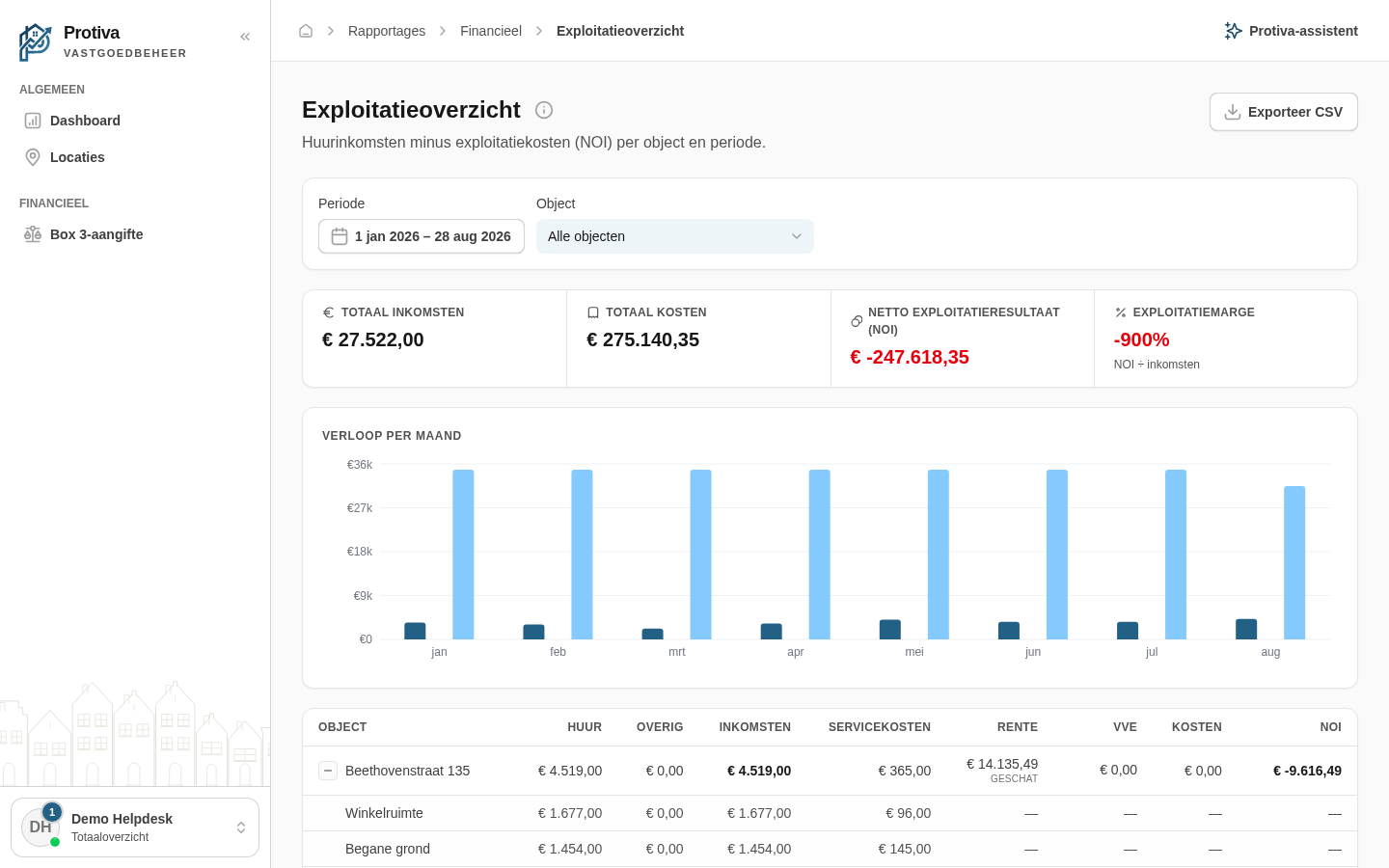Click the Box 3-aangifte scales icon

(33, 234)
